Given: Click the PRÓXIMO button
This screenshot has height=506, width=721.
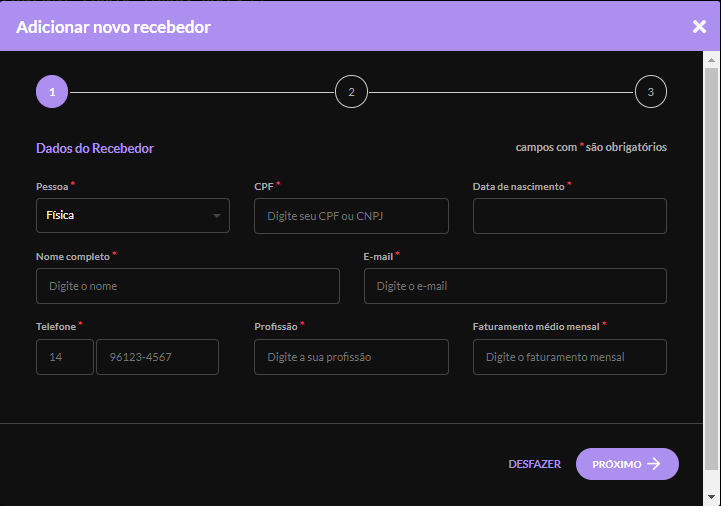Looking at the screenshot, I should point(627,464).
